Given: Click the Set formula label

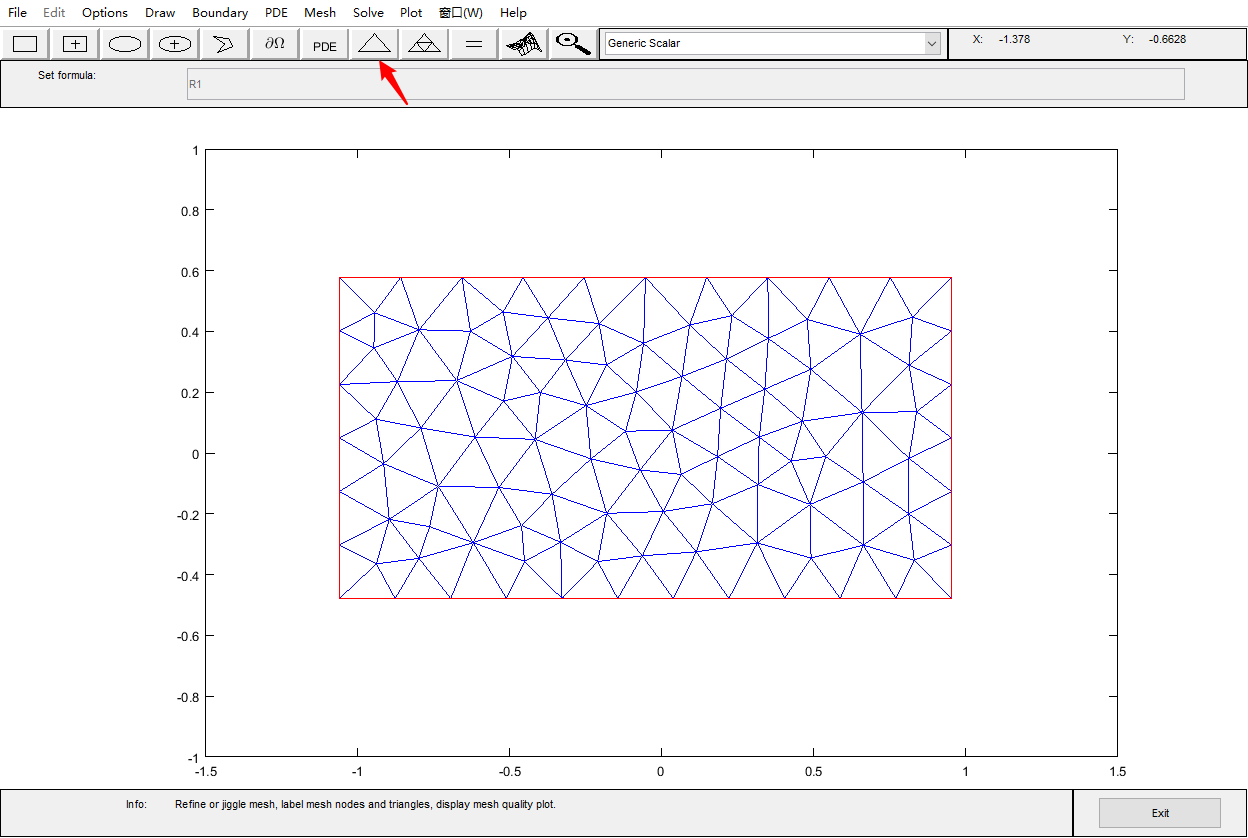Looking at the screenshot, I should 67,75.
